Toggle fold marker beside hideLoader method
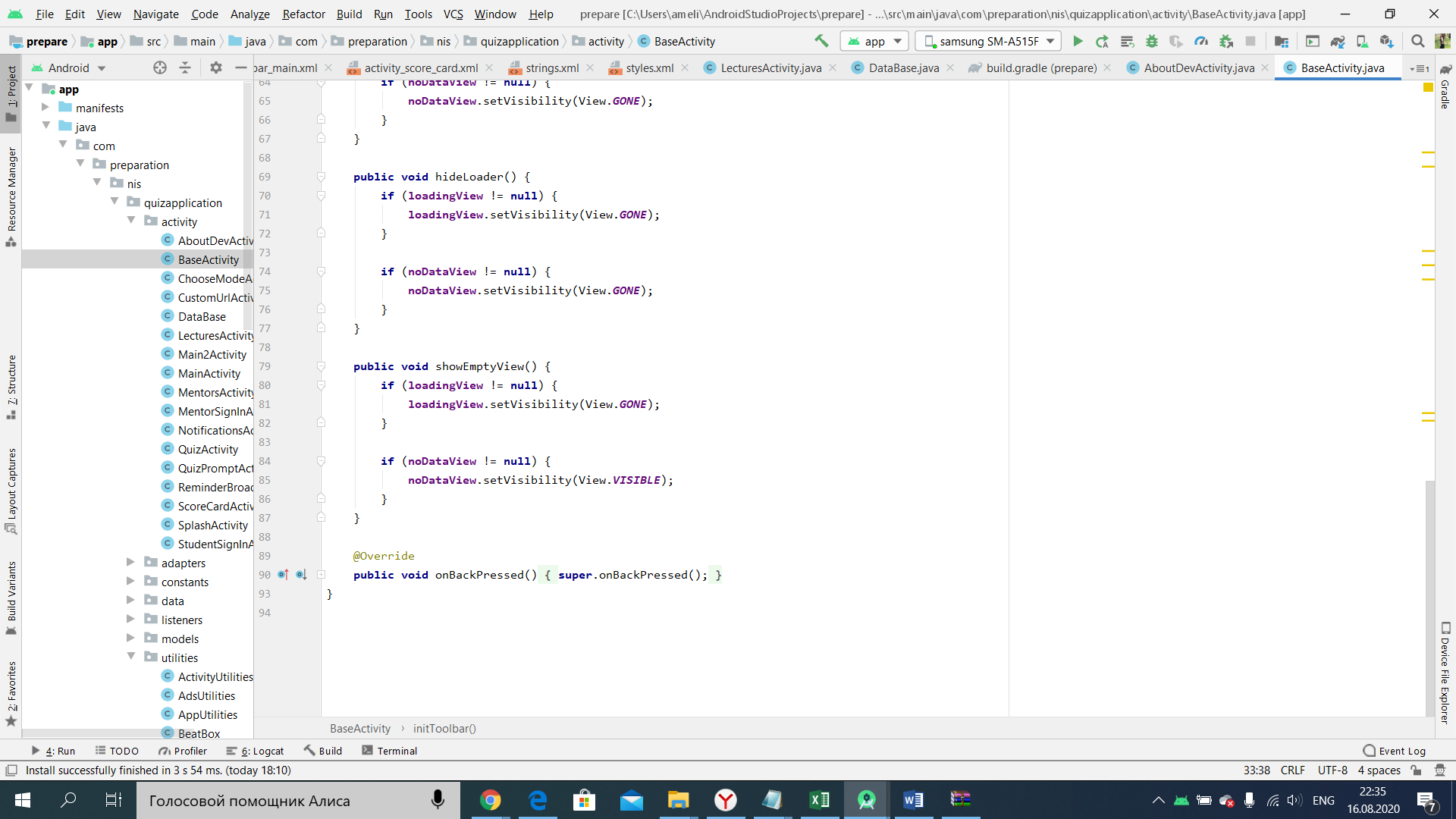 (x=321, y=177)
